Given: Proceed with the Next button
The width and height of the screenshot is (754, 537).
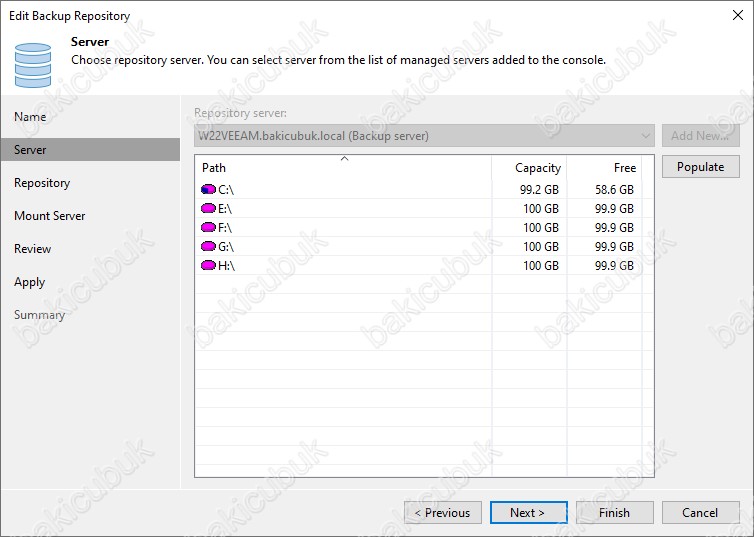Looking at the screenshot, I should pos(528,512).
